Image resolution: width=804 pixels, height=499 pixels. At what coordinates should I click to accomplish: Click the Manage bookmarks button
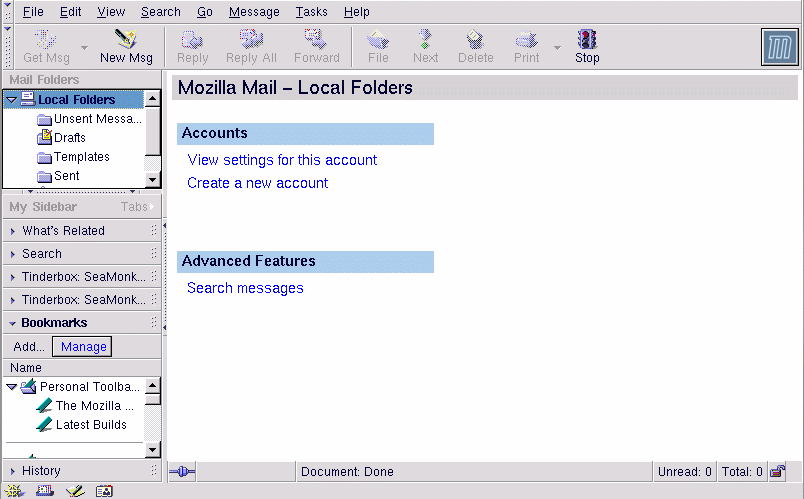coord(83,347)
